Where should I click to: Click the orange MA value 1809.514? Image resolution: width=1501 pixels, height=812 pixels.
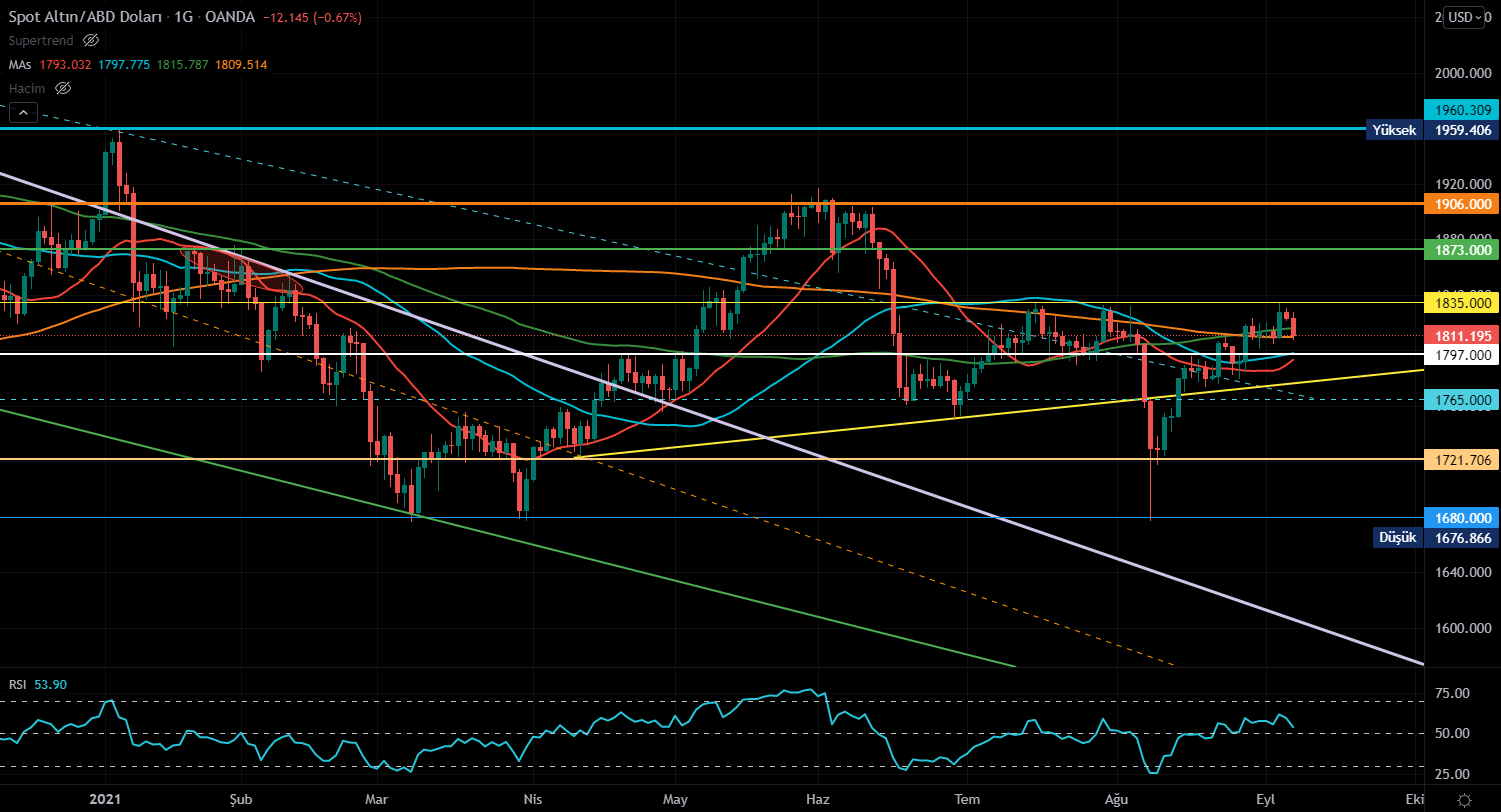click(241, 64)
